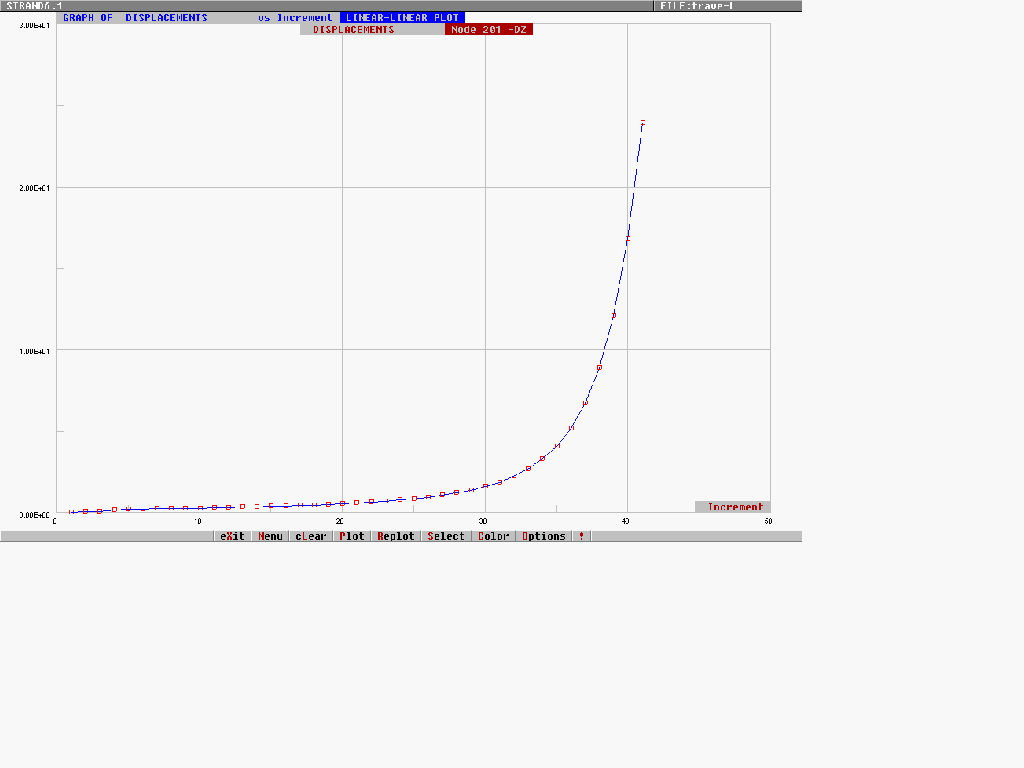
Task: Click the 2.00E+01 y-axis value
Action: [x=34, y=188]
